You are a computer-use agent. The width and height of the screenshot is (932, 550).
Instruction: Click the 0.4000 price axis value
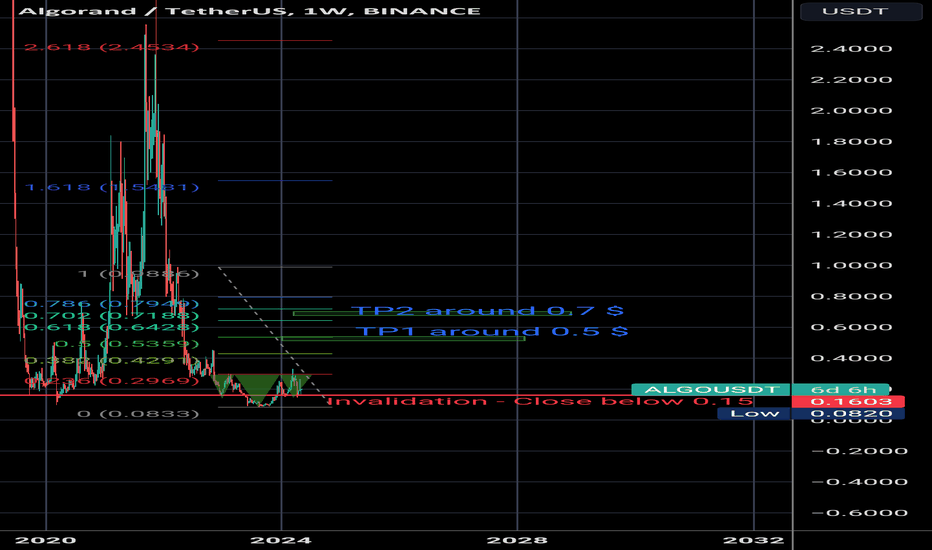(851, 358)
